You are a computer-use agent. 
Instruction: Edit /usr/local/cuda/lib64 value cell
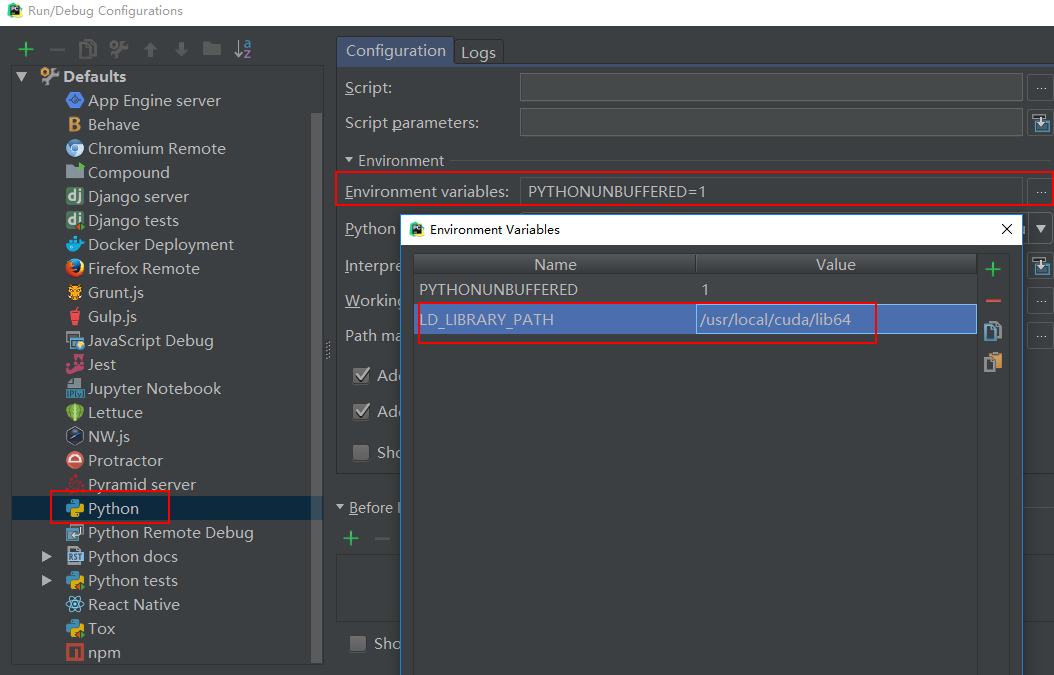click(836, 319)
